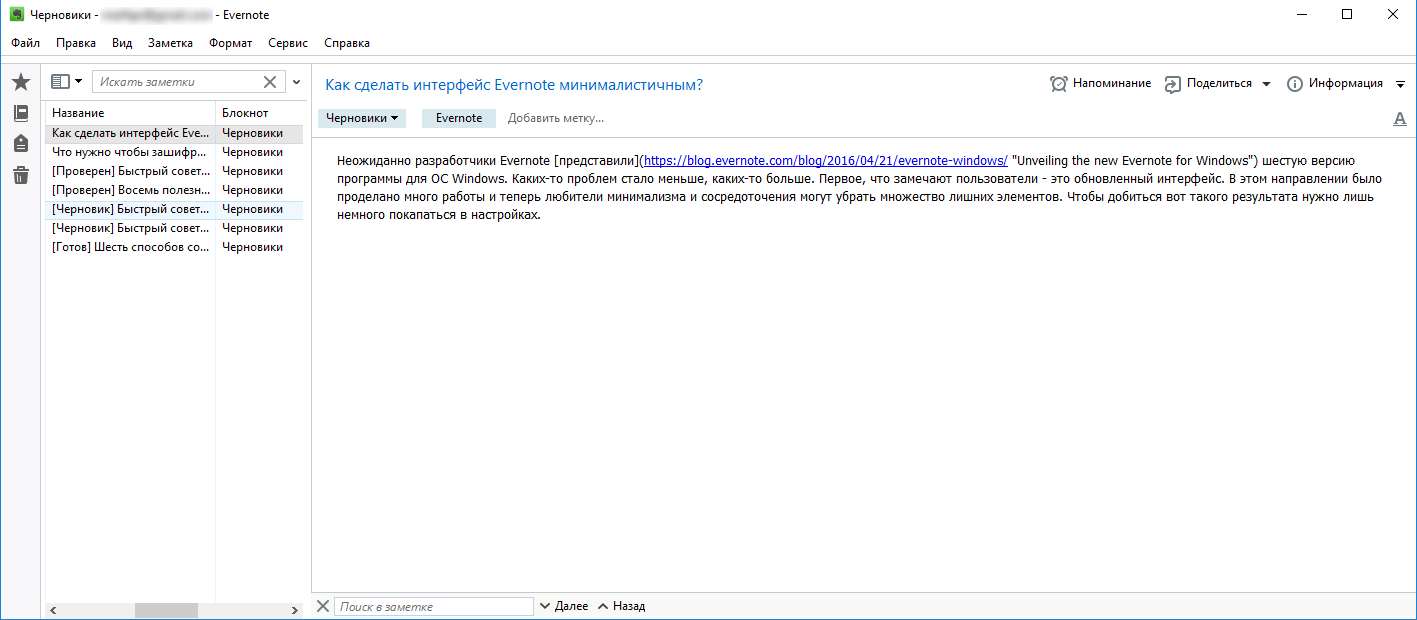The image size is (1417, 620).
Task: Click the note title 'Как сделать интерфейс Evernote минималистичным?'
Action: pyautogui.click(x=514, y=85)
